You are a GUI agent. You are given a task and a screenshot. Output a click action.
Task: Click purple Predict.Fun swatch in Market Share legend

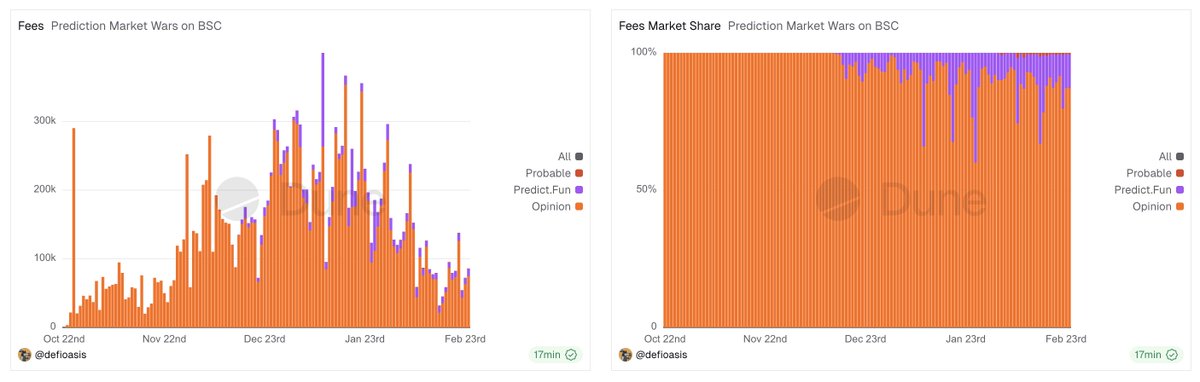point(1180,190)
